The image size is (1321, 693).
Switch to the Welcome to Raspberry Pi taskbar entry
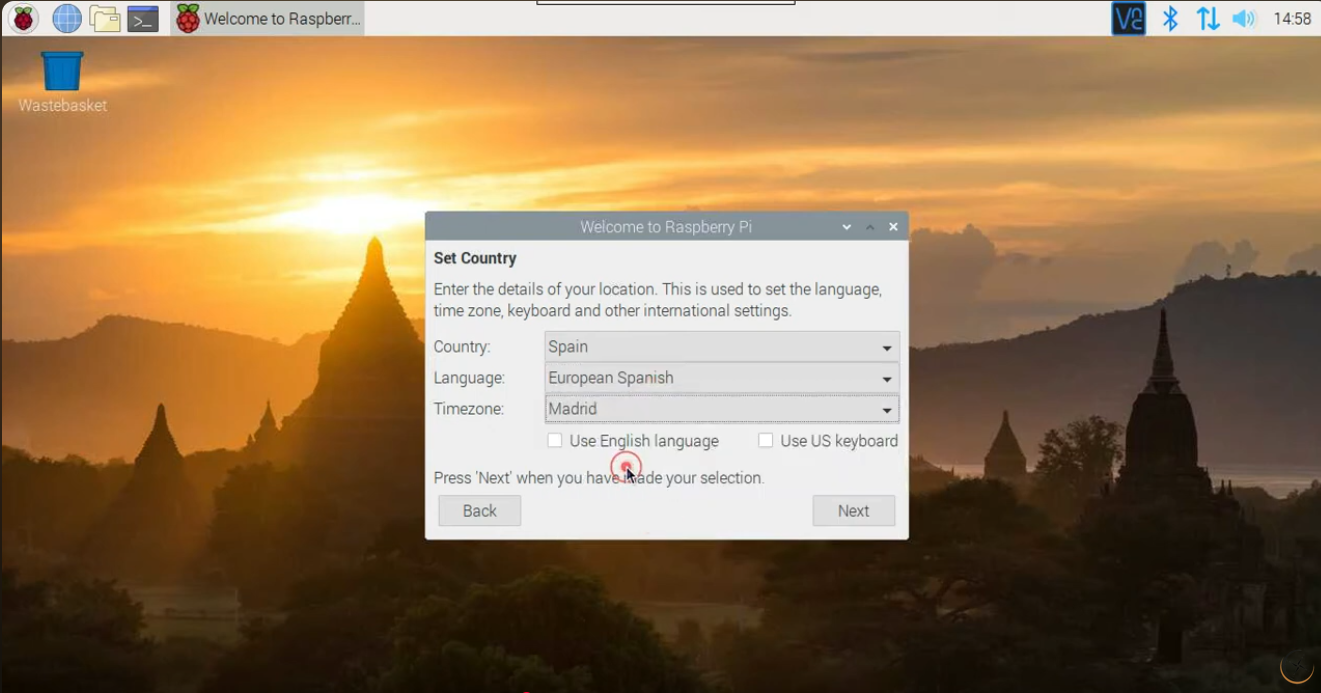tap(268, 18)
